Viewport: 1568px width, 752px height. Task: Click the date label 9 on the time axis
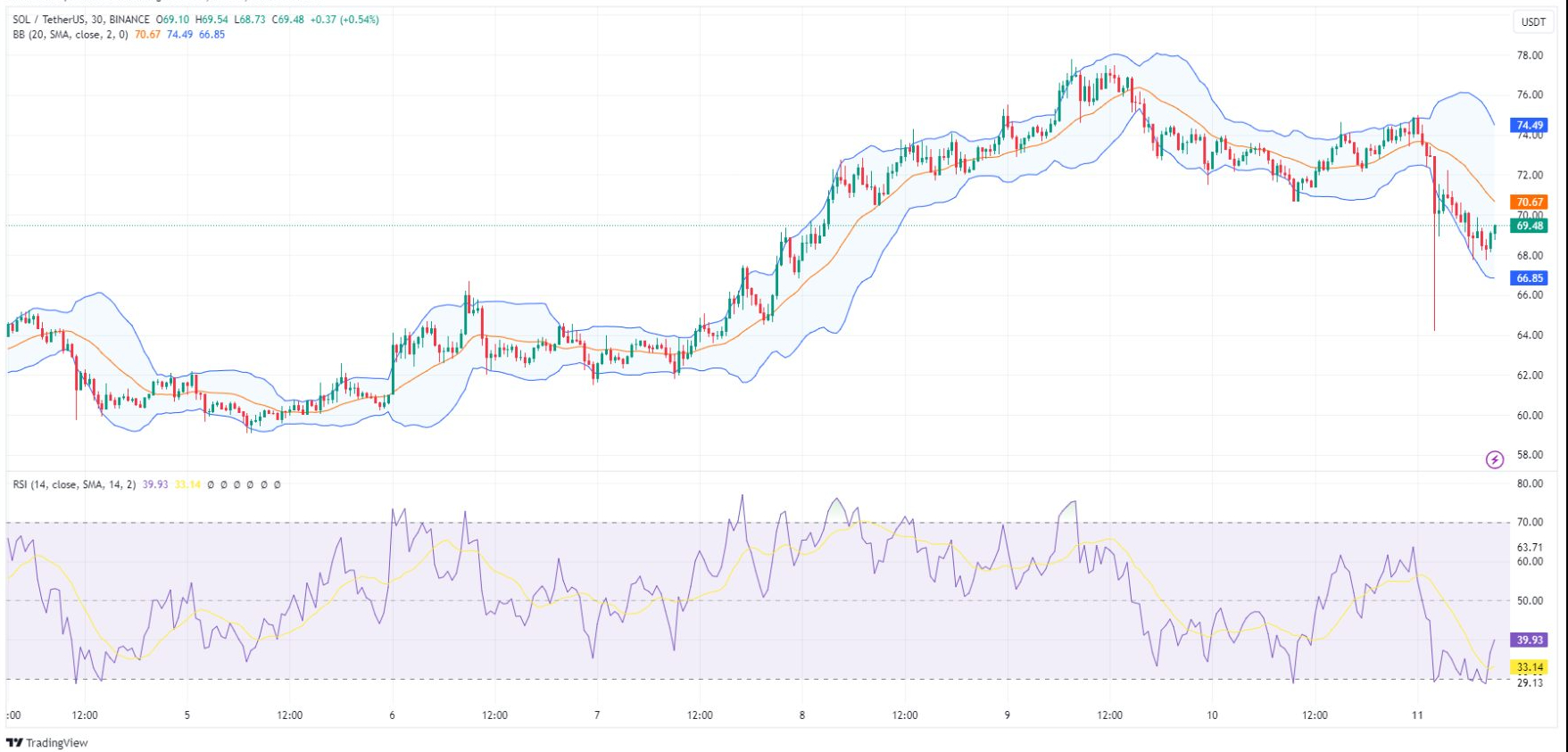1008,715
